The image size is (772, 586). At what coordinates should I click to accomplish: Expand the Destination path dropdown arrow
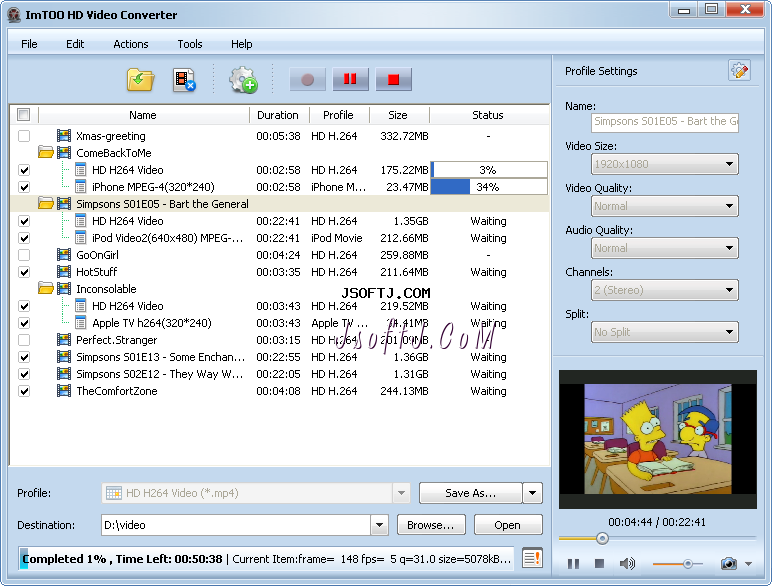click(x=379, y=525)
